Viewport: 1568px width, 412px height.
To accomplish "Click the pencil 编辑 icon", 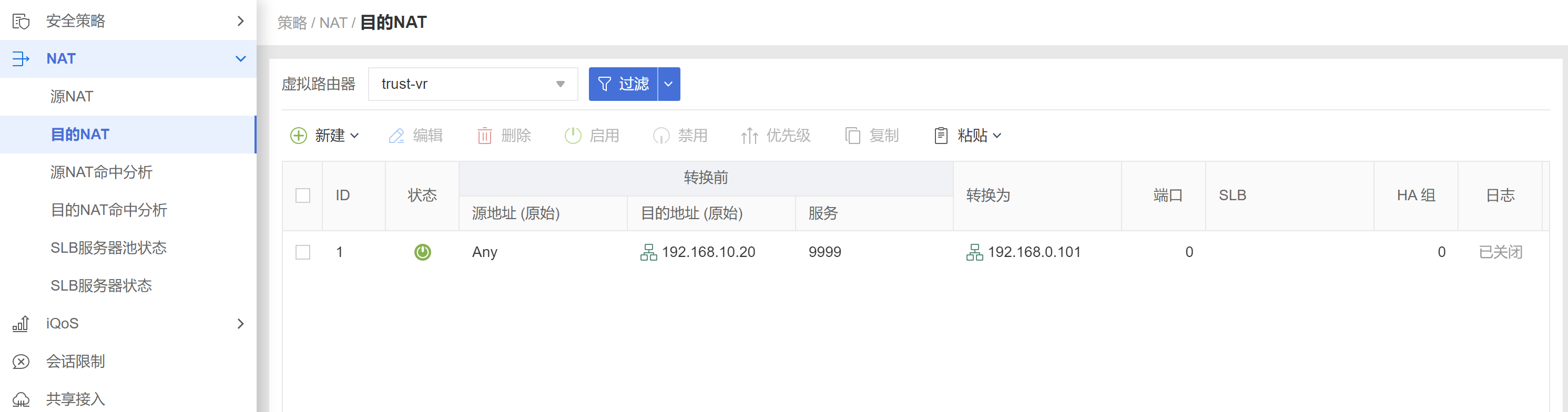I will click(x=396, y=136).
